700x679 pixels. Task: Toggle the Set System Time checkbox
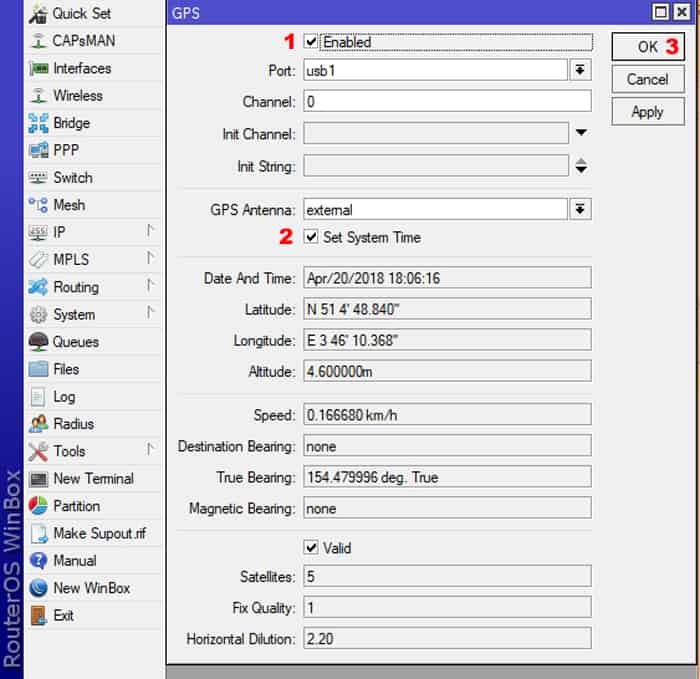click(311, 237)
